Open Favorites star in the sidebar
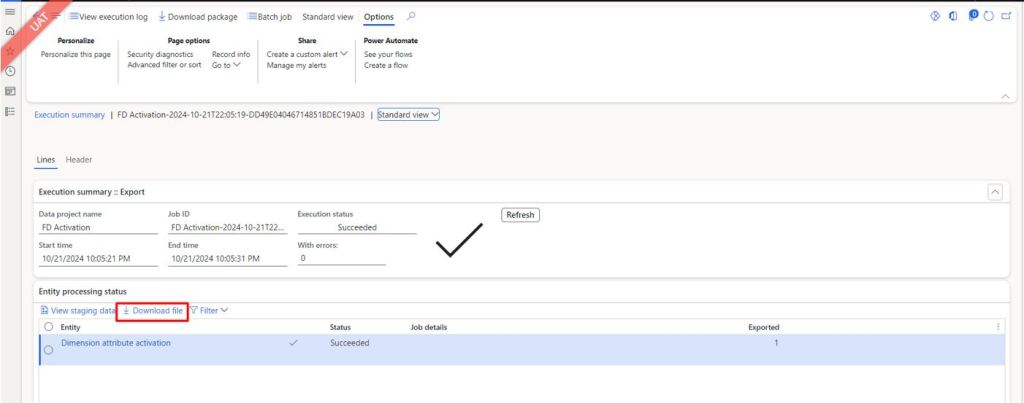This screenshot has width=1024, height=403. (x=10, y=51)
